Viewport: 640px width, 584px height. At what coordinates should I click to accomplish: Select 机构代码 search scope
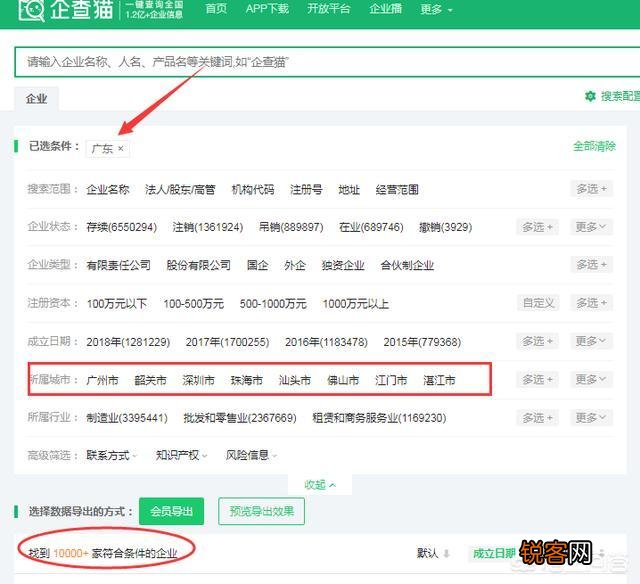[x=253, y=190]
